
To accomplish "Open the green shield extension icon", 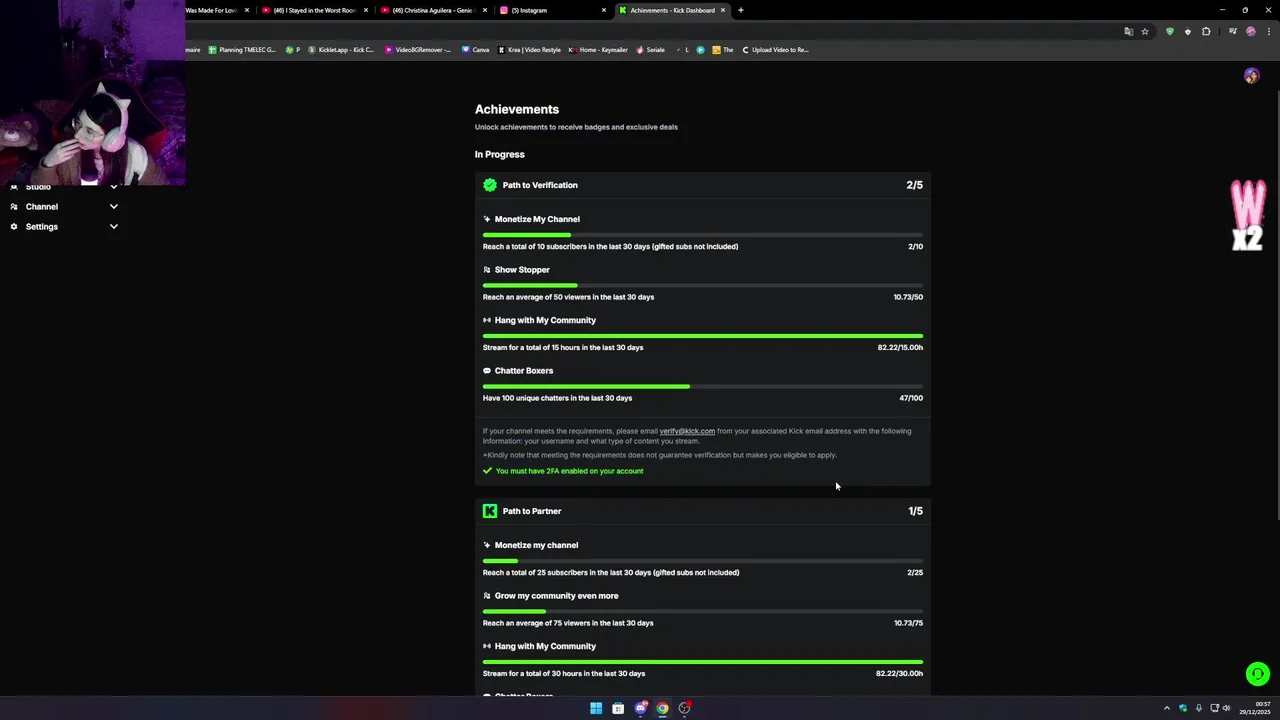I will coord(1170,32).
